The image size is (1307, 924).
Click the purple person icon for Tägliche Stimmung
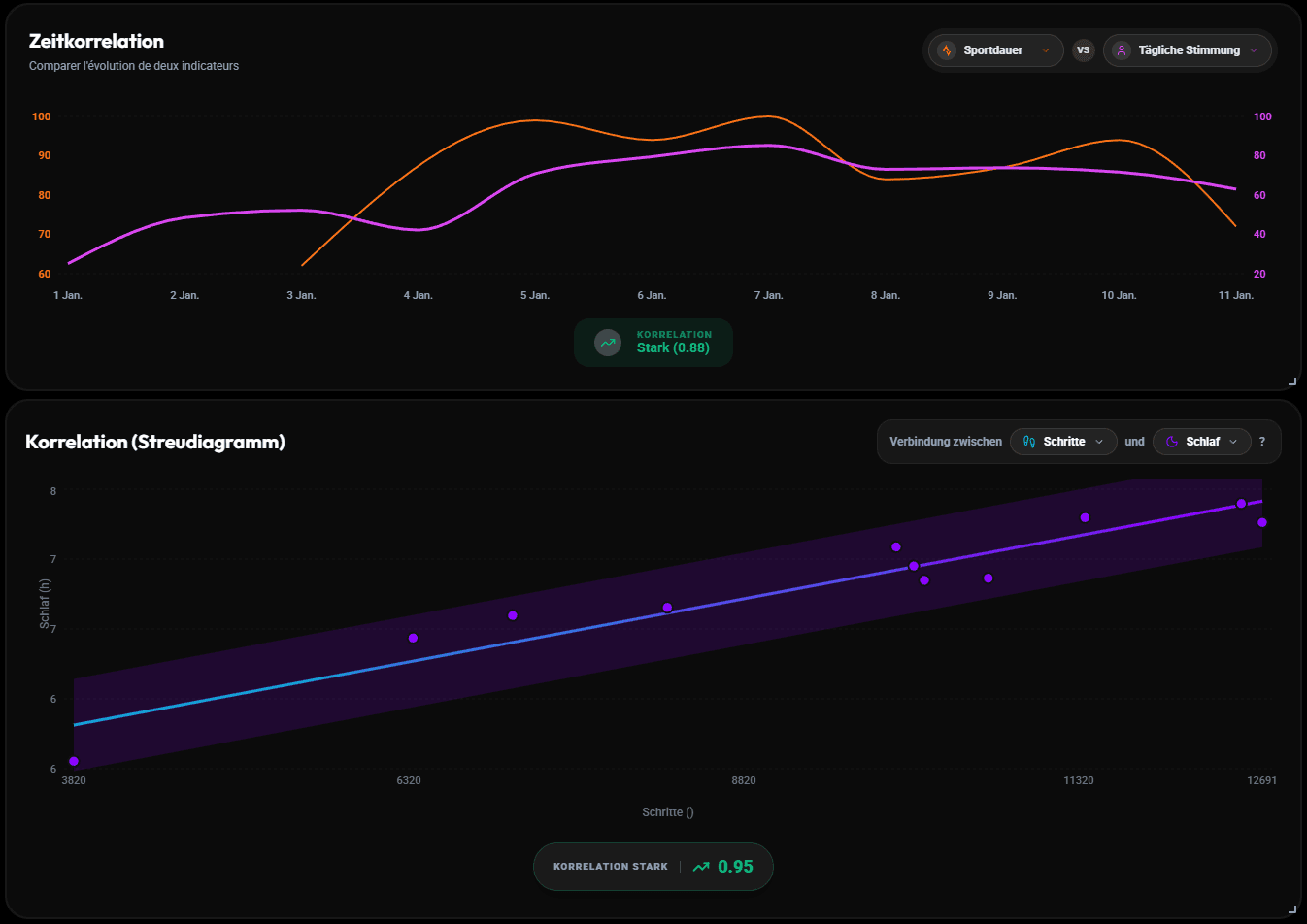1122,50
